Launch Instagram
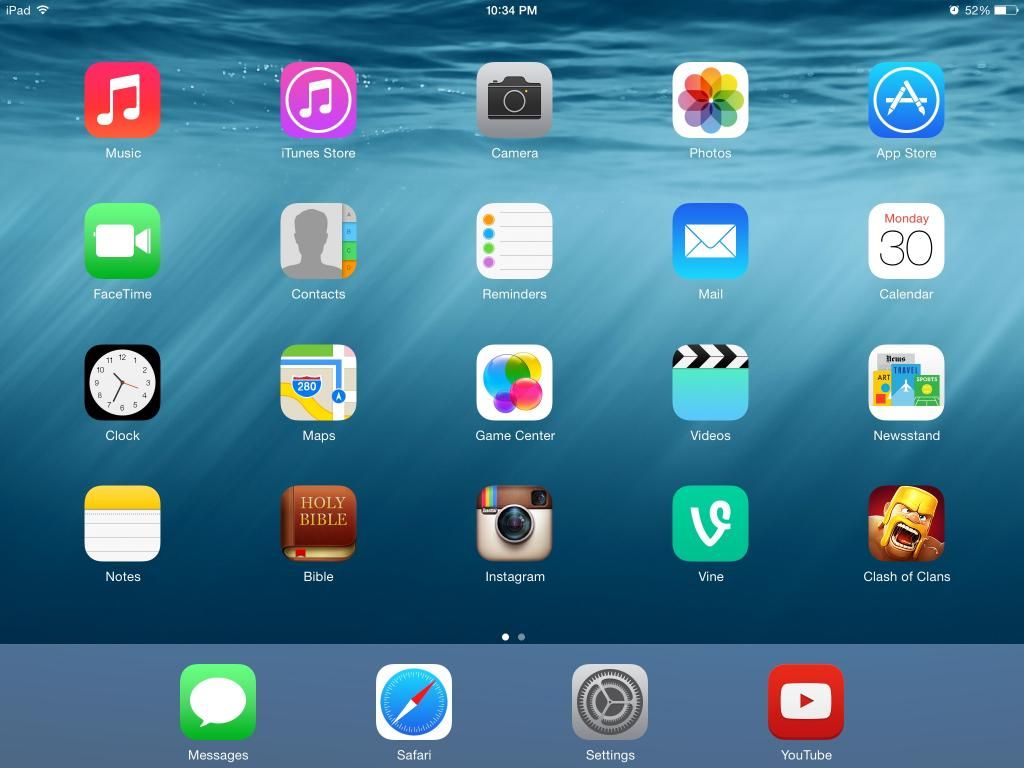This screenshot has height=768, width=1024. (514, 523)
